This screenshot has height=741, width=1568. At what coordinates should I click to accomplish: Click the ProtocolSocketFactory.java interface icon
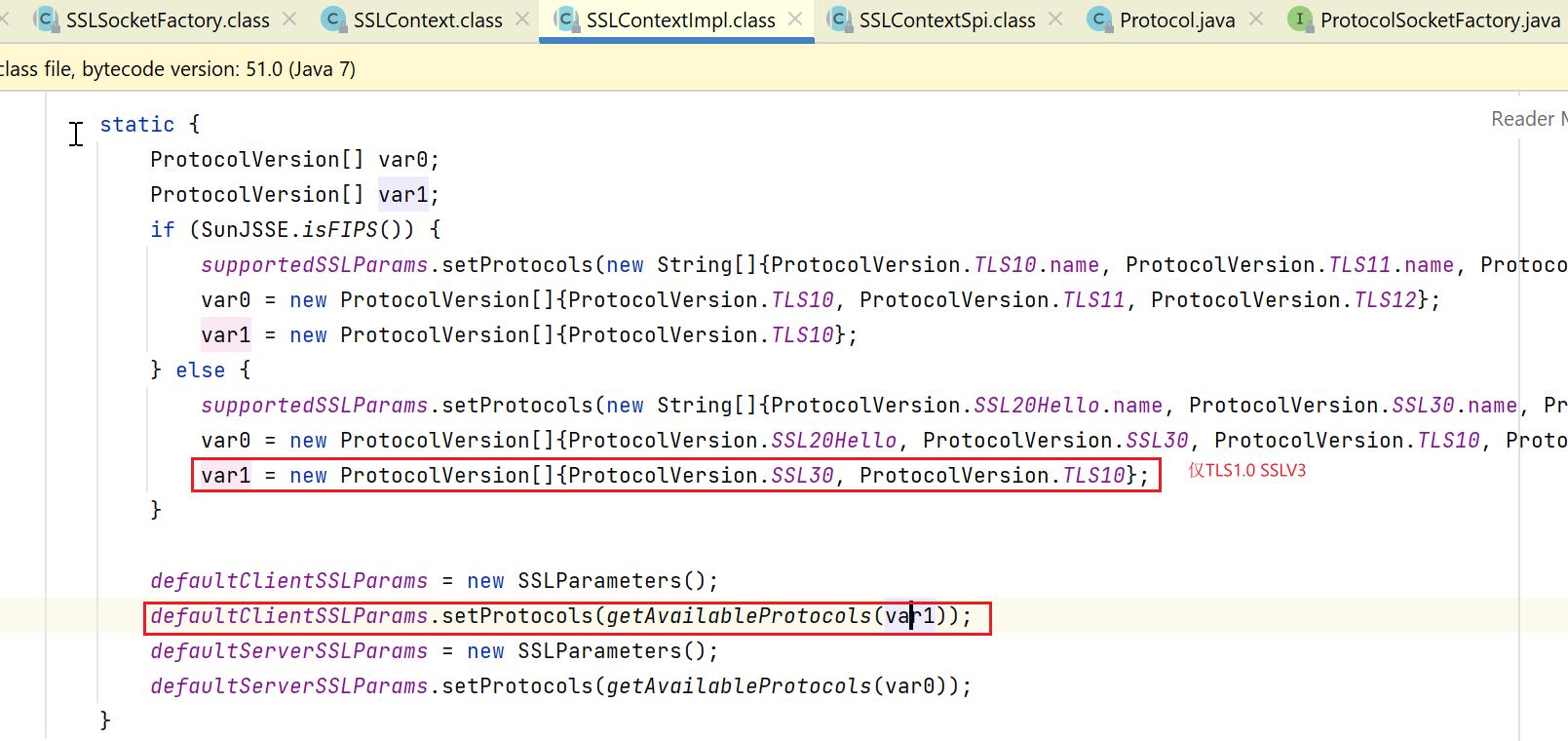(1299, 19)
